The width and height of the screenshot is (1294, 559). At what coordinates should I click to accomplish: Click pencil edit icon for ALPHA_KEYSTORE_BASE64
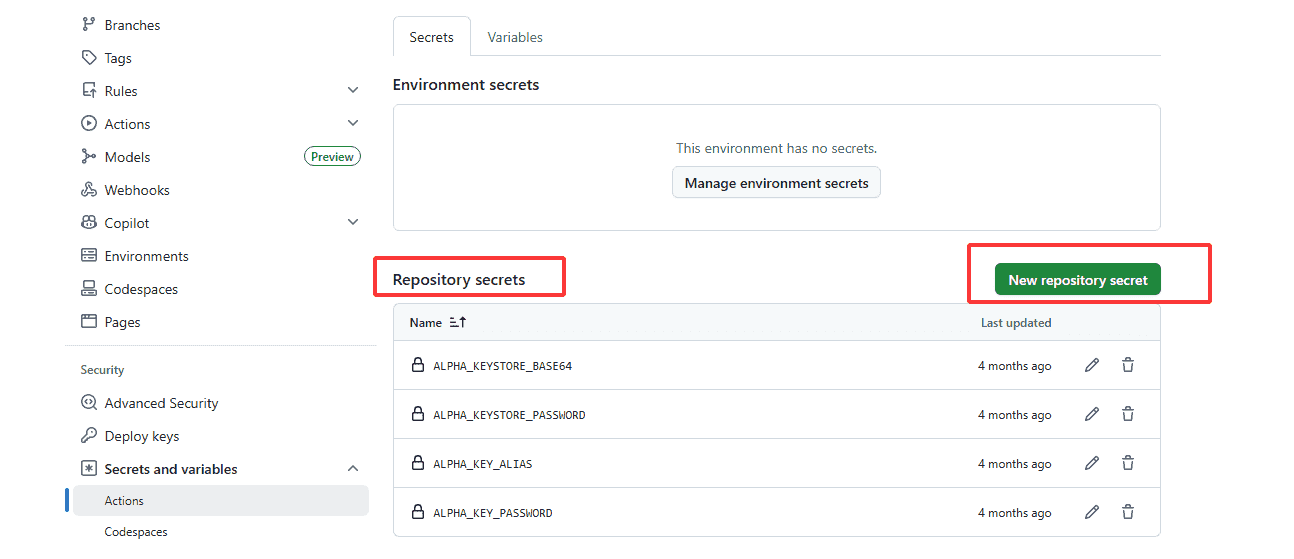1092,366
